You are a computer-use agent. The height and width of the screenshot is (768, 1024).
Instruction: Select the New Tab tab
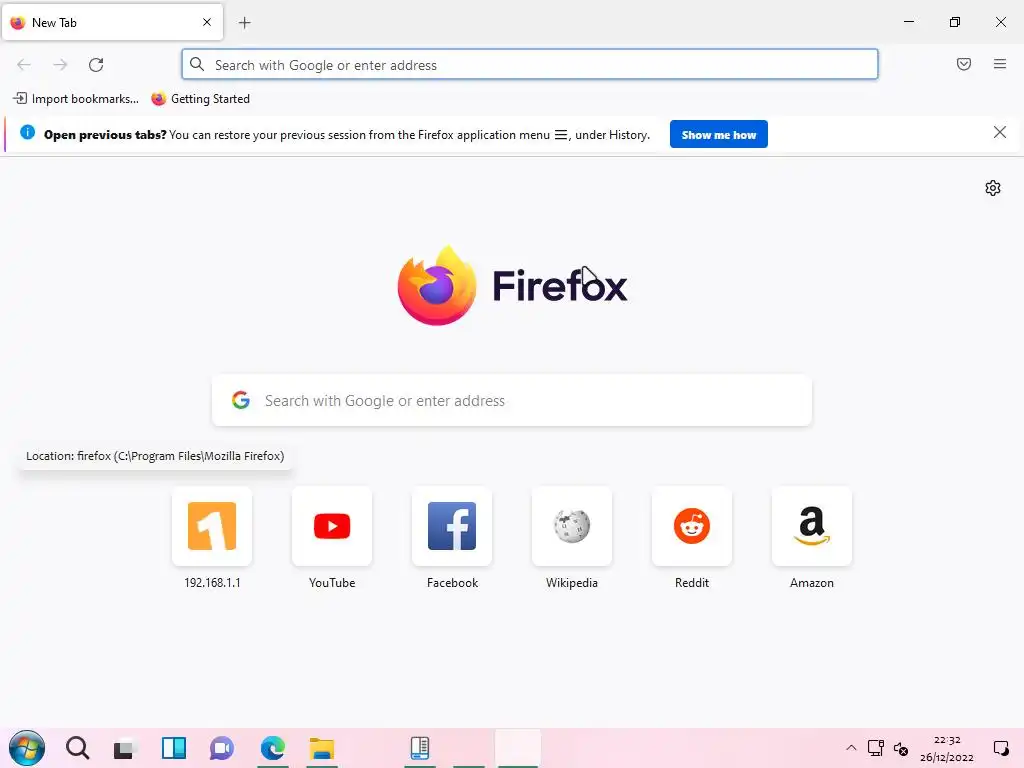click(x=112, y=22)
